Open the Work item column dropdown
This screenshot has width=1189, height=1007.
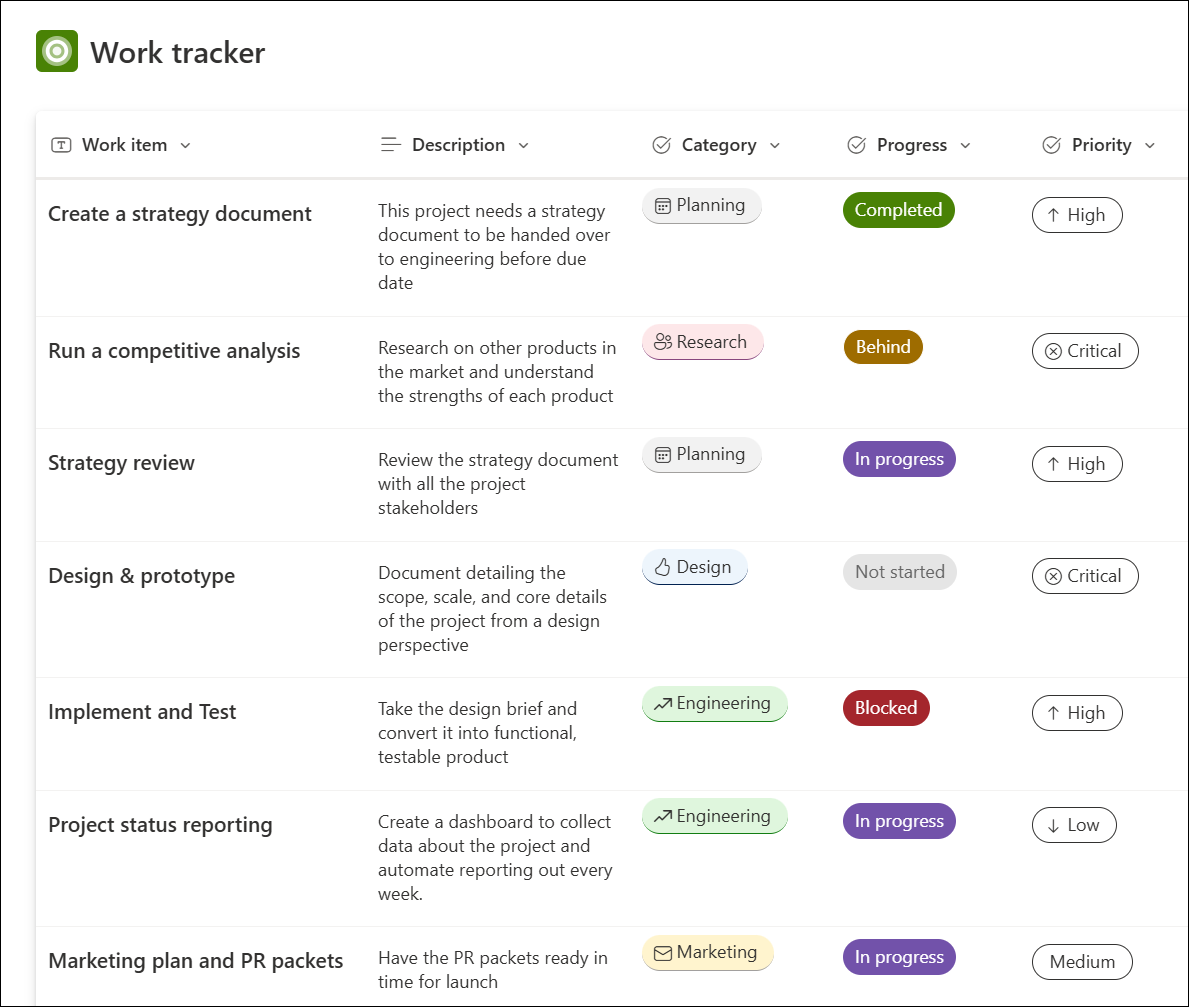point(186,144)
